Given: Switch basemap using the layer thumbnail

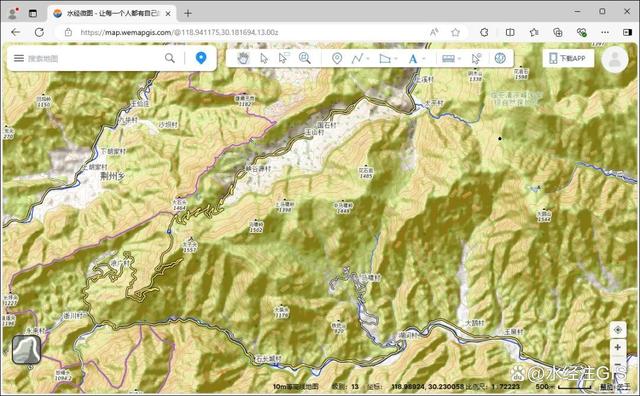Looking at the screenshot, I should click(x=27, y=350).
